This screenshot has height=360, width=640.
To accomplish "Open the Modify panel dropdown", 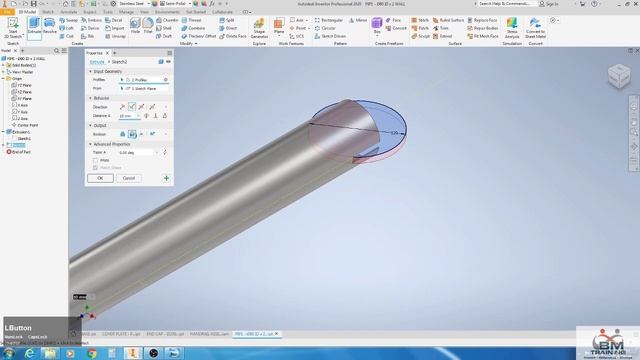I will coord(189,44).
